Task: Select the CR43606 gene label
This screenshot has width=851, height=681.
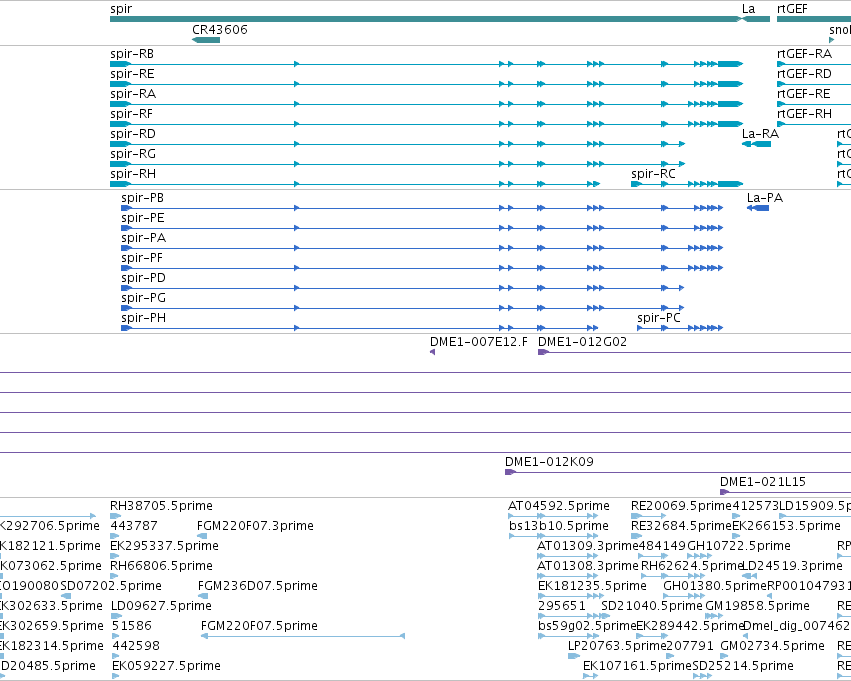Action: 220,30
